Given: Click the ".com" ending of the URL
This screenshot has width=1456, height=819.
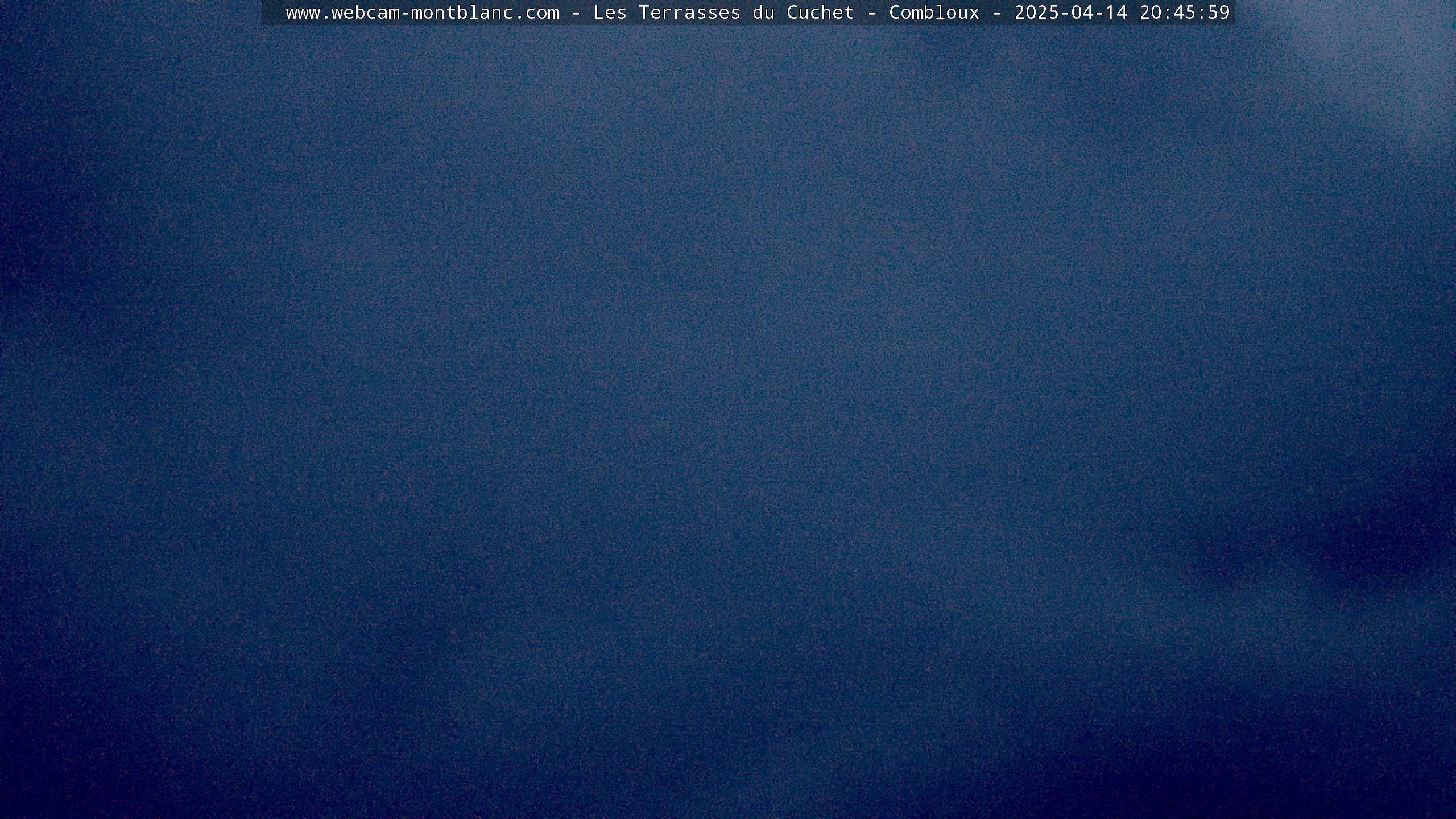Looking at the screenshot, I should (536, 13).
